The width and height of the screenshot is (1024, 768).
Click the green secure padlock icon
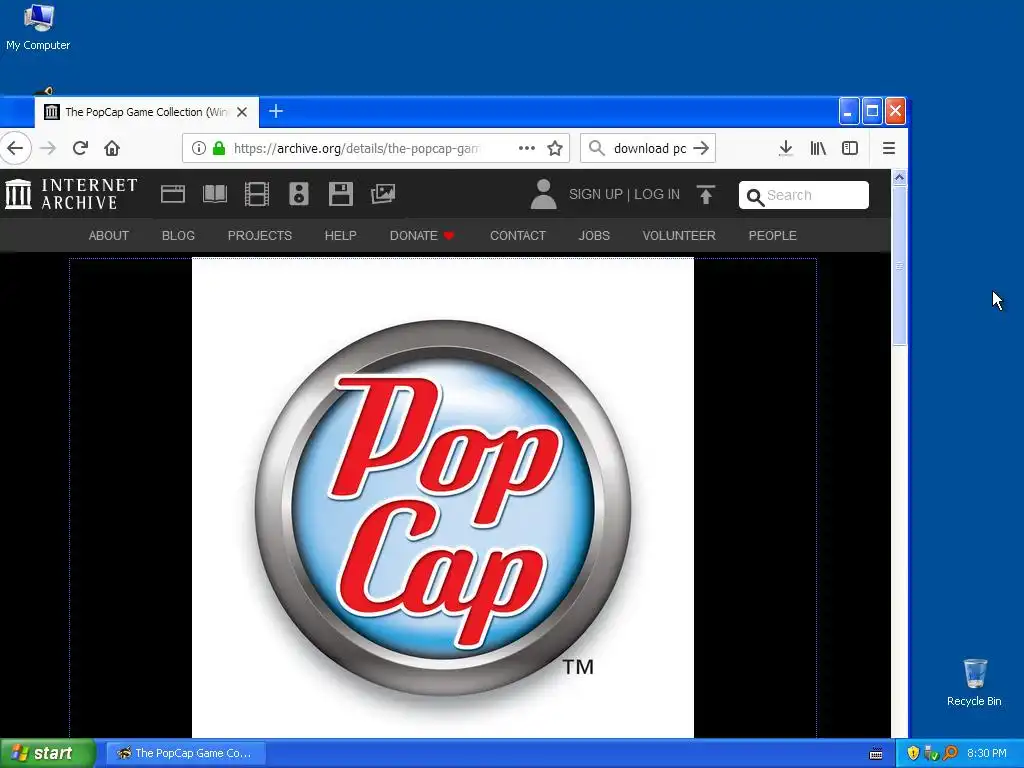point(219,148)
